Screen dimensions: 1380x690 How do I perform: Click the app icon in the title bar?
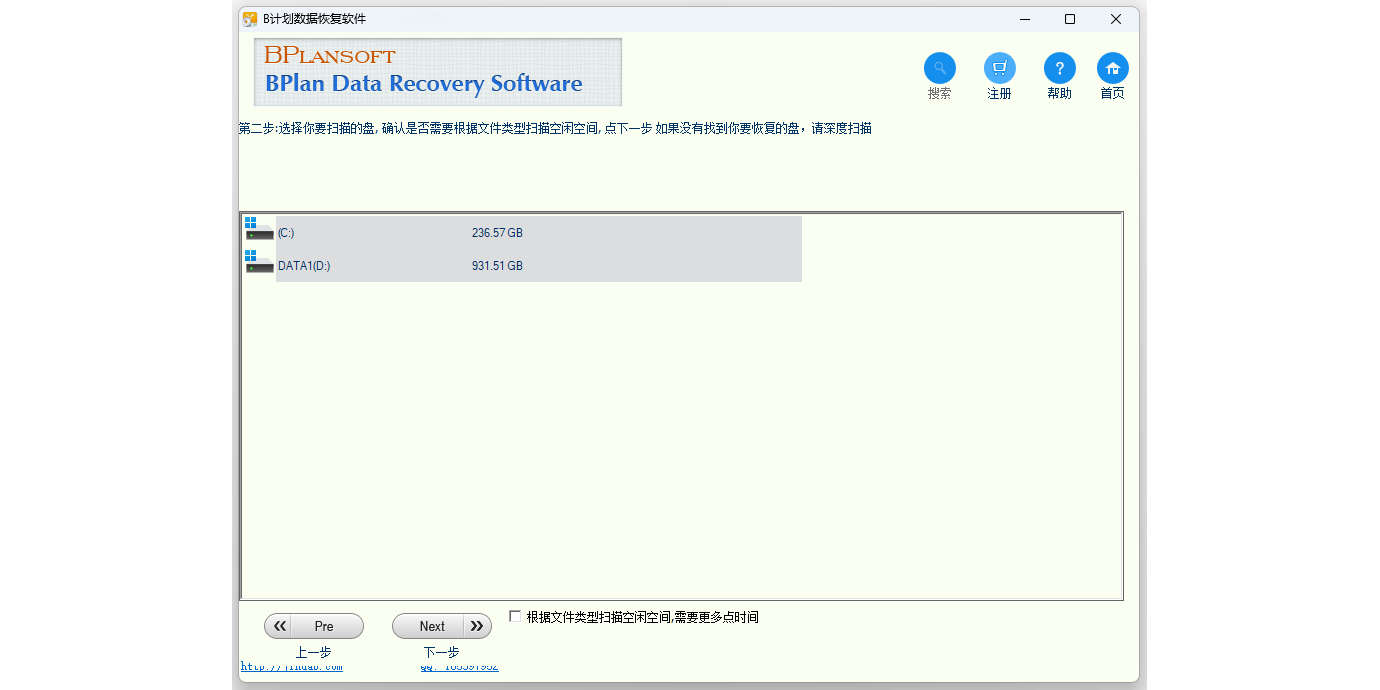click(x=250, y=19)
